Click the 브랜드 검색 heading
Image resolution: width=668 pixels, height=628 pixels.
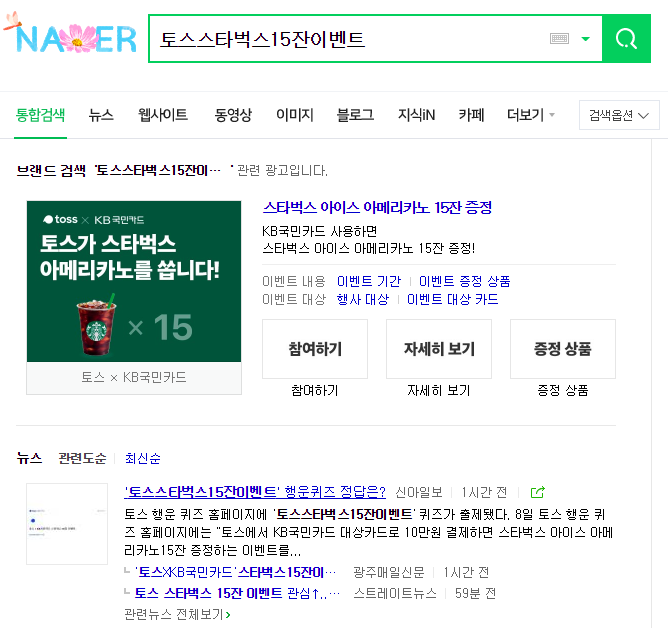point(51,171)
